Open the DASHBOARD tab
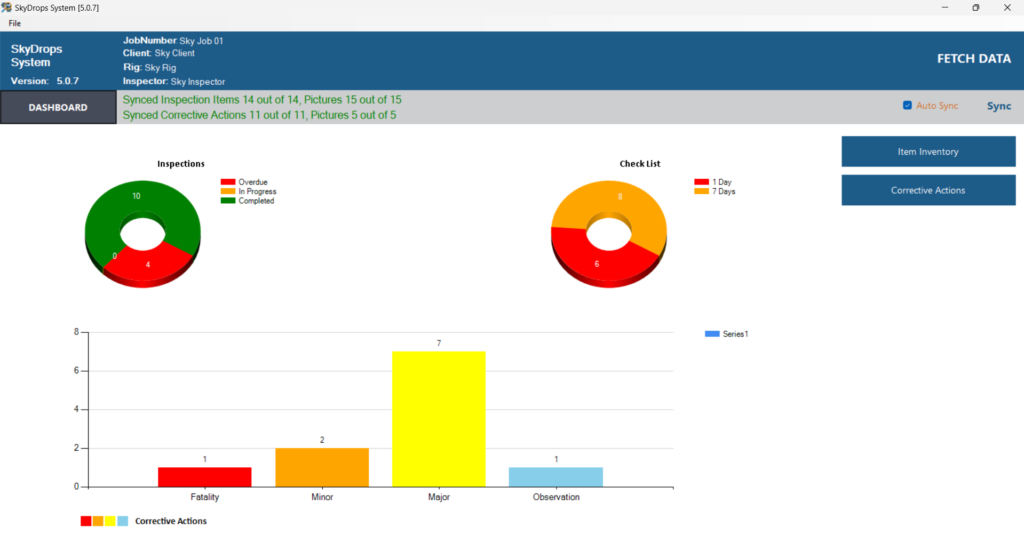Image resolution: width=1024 pixels, height=543 pixels. pyautogui.click(x=58, y=107)
